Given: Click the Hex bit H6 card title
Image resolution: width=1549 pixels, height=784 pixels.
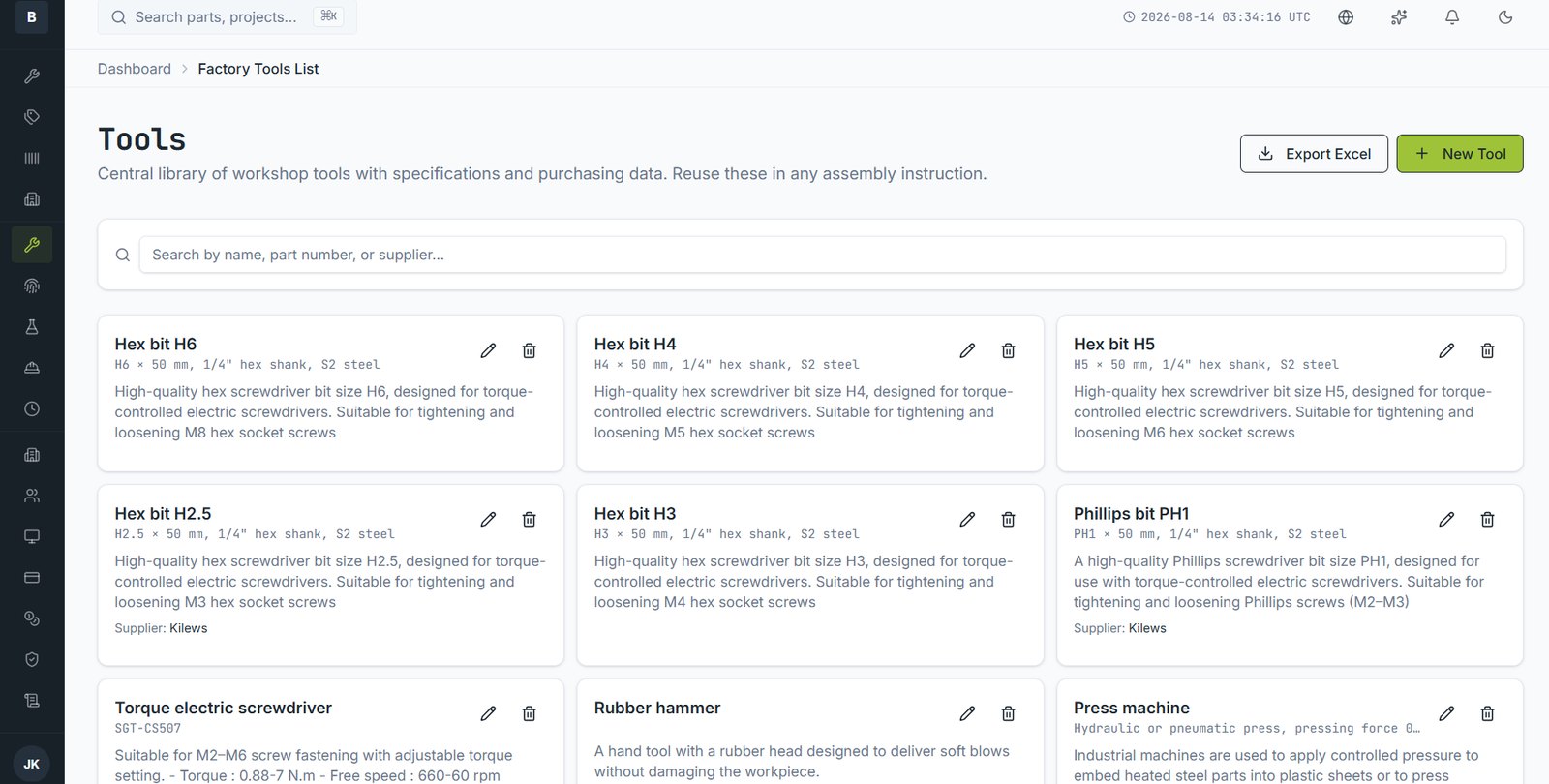Looking at the screenshot, I should pos(156,345).
